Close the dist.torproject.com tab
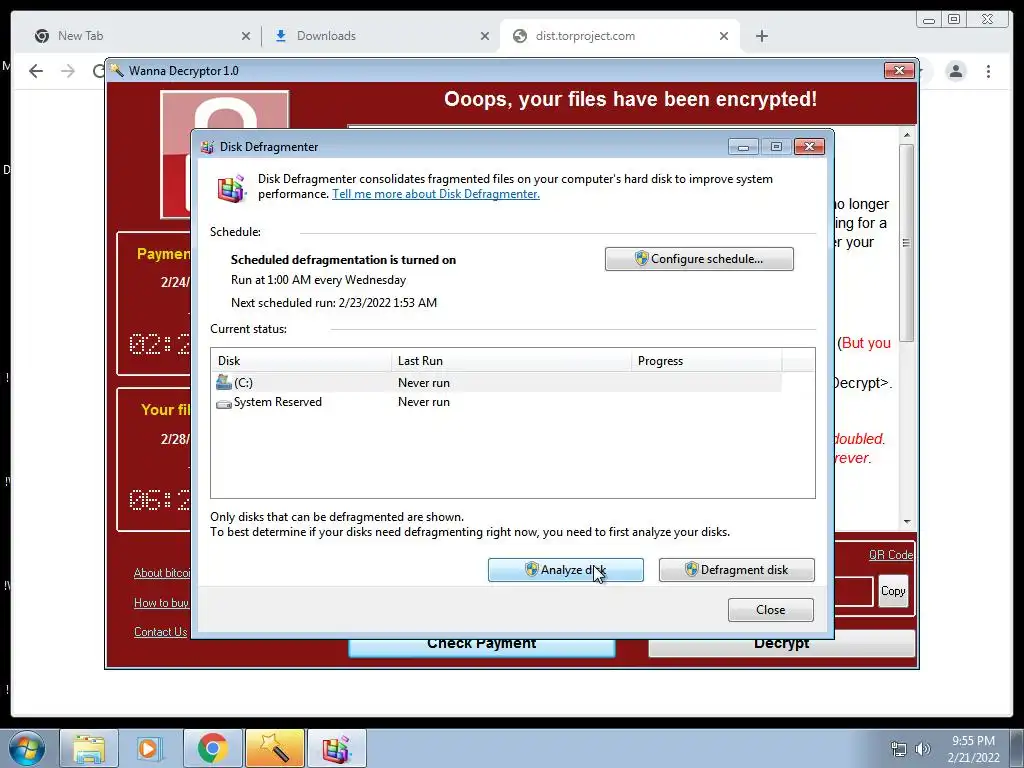The height and width of the screenshot is (768, 1024). (724, 36)
